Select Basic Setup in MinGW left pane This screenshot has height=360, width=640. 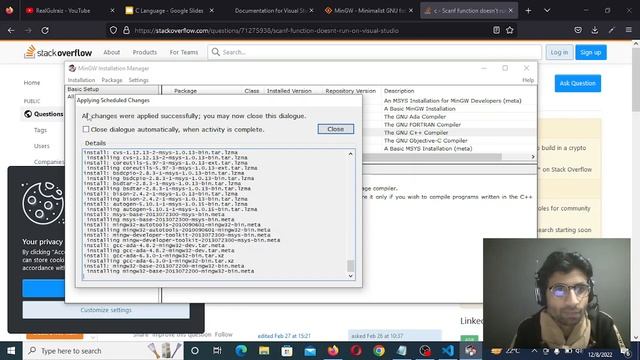[x=83, y=89]
